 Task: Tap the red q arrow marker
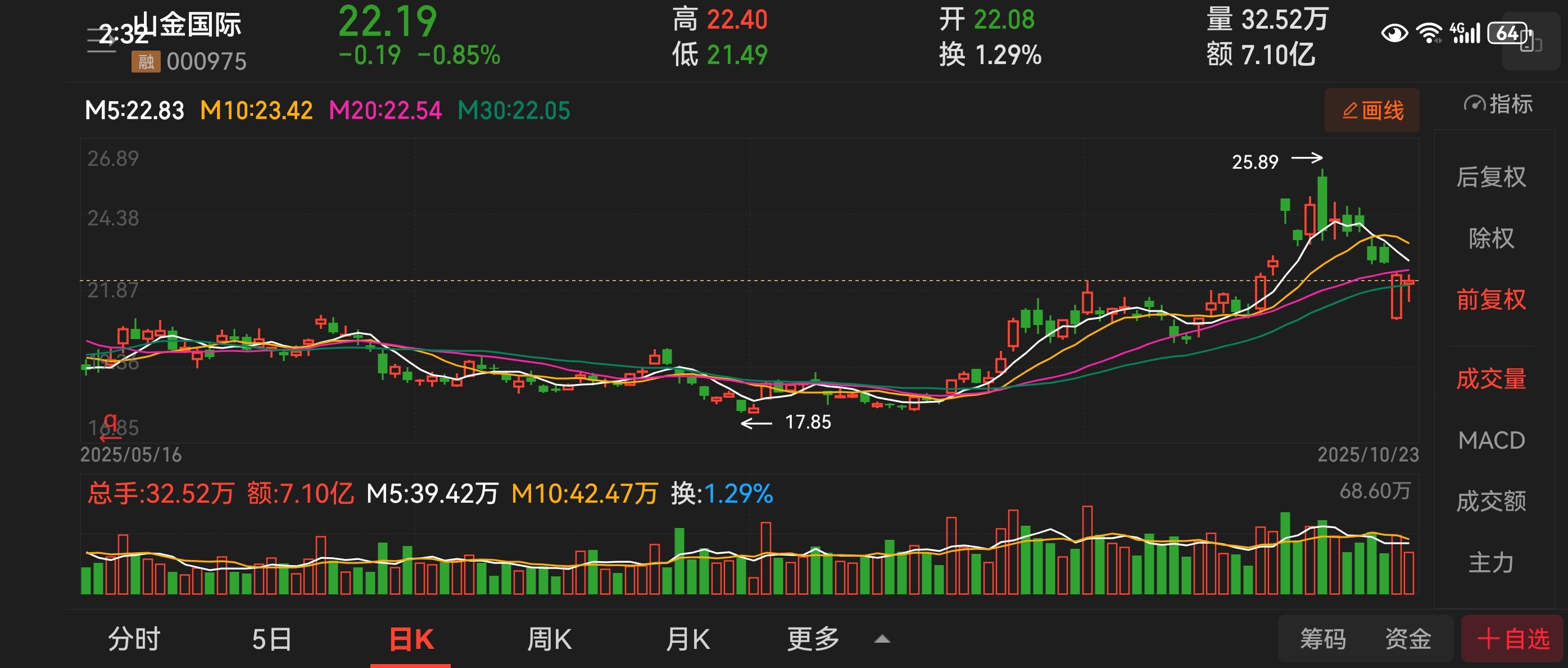(x=110, y=427)
